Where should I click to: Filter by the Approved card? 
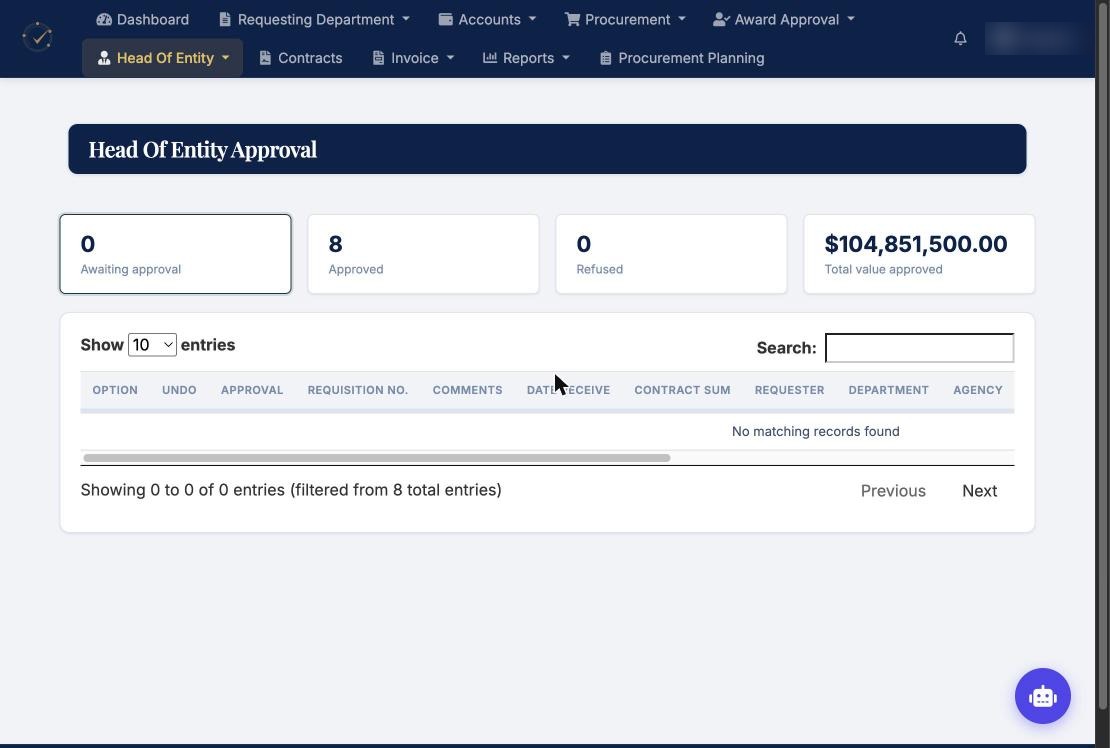423,254
